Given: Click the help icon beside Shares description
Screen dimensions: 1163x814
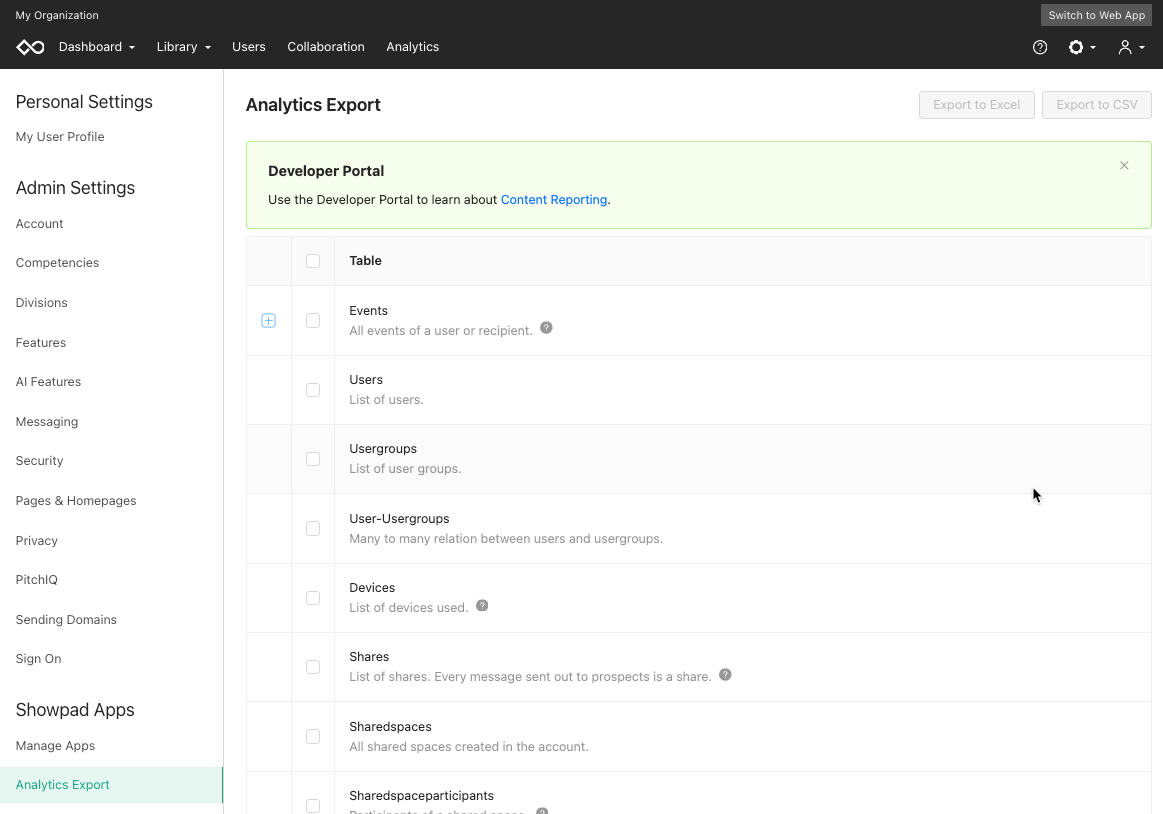Looking at the screenshot, I should click(725, 674).
